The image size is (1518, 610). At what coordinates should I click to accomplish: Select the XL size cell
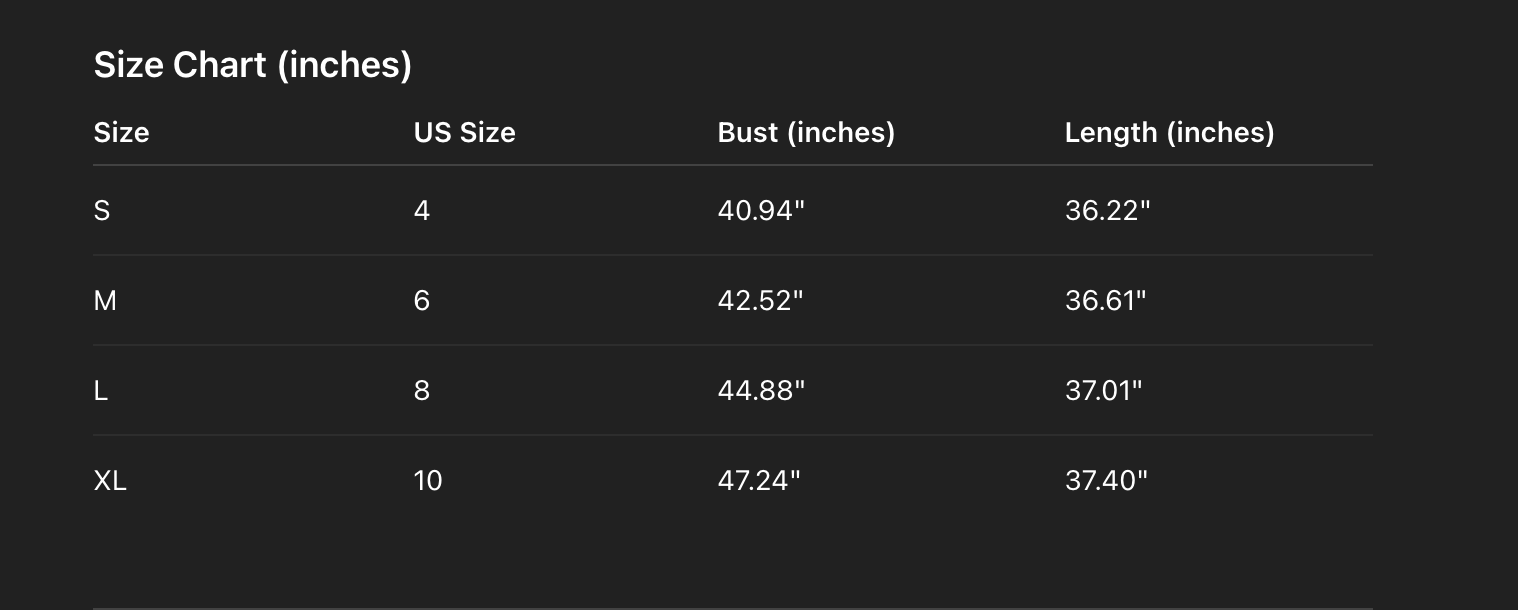coord(110,481)
